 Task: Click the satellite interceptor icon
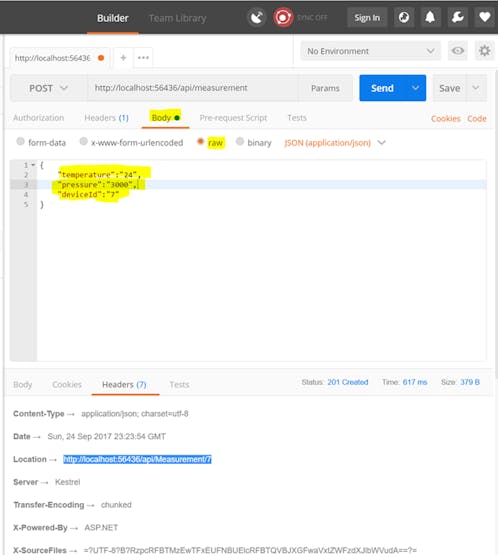(256, 17)
